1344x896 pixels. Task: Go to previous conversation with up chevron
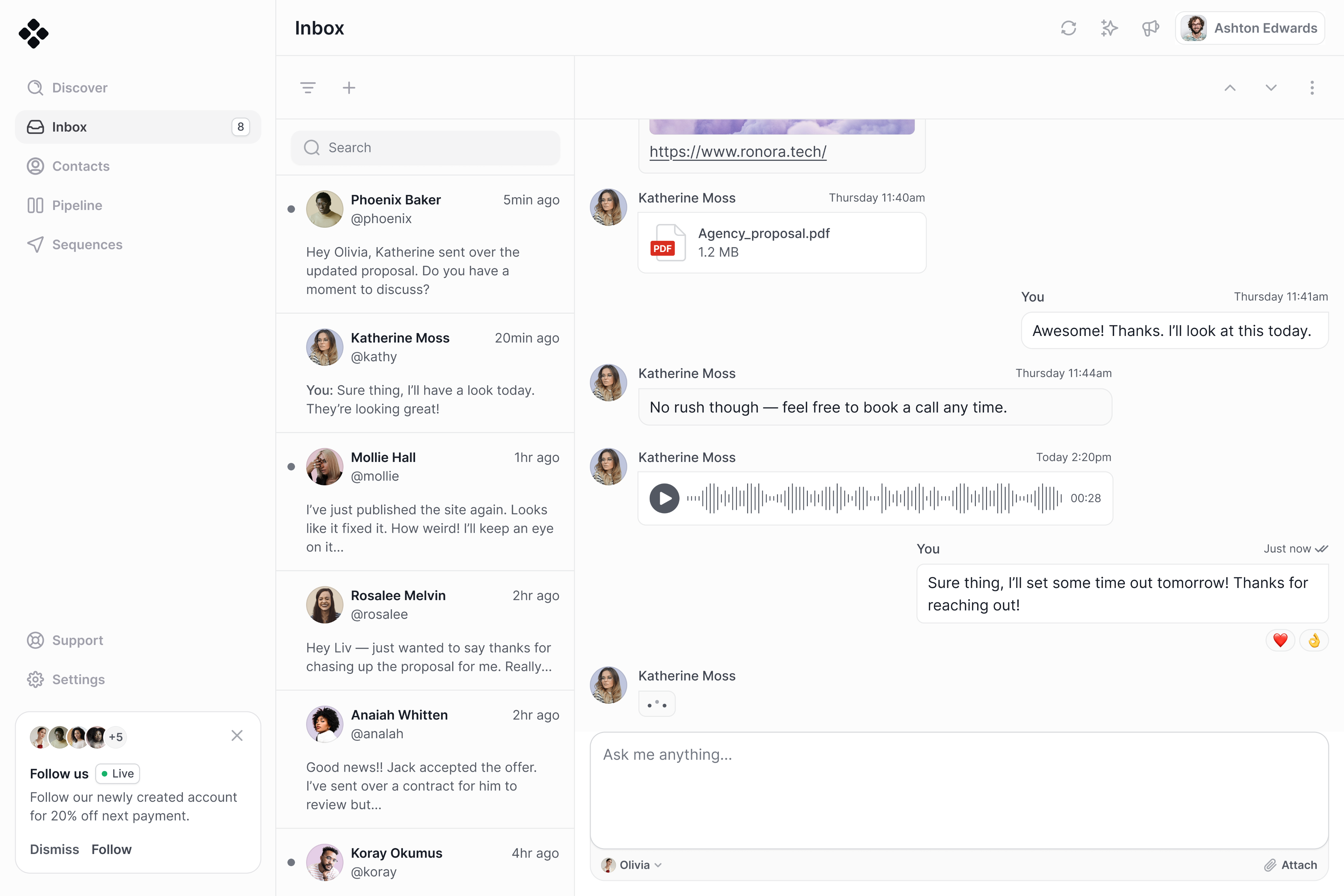(x=1230, y=87)
